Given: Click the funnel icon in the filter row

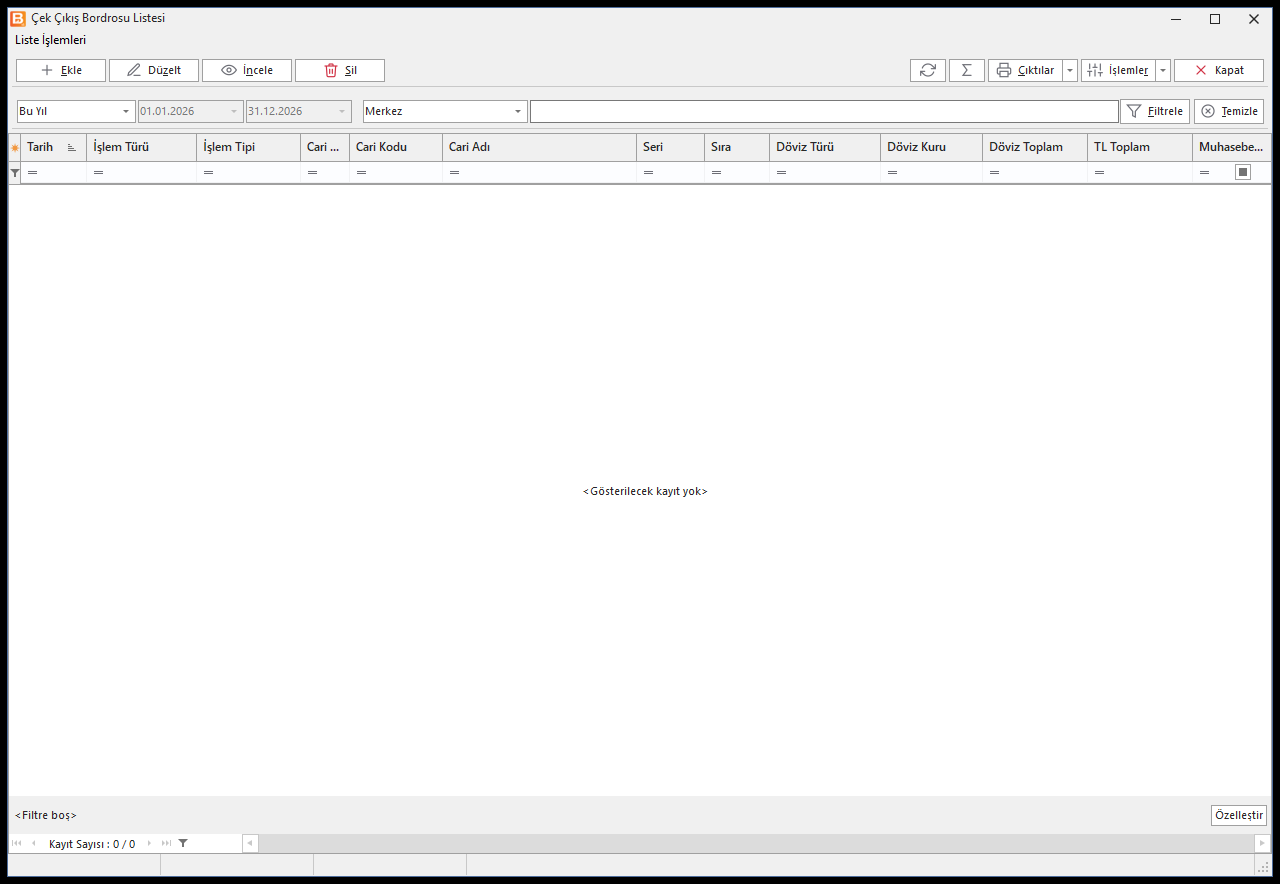Looking at the screenshot, I should (15, 173).
